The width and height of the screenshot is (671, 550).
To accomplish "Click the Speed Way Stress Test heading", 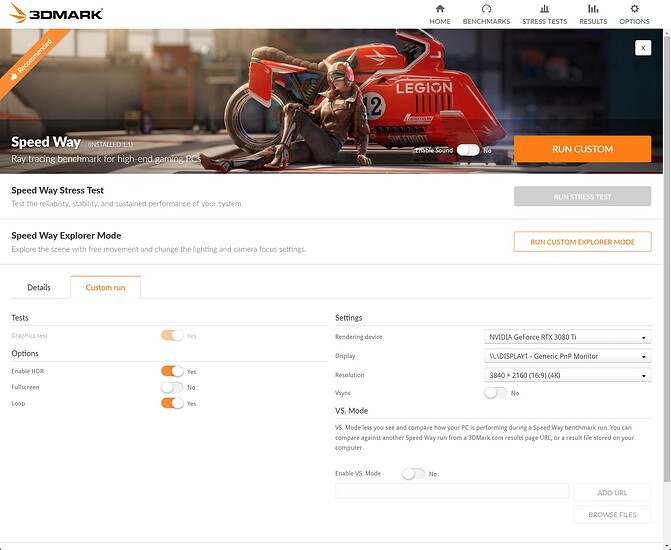I will (57, 190).
